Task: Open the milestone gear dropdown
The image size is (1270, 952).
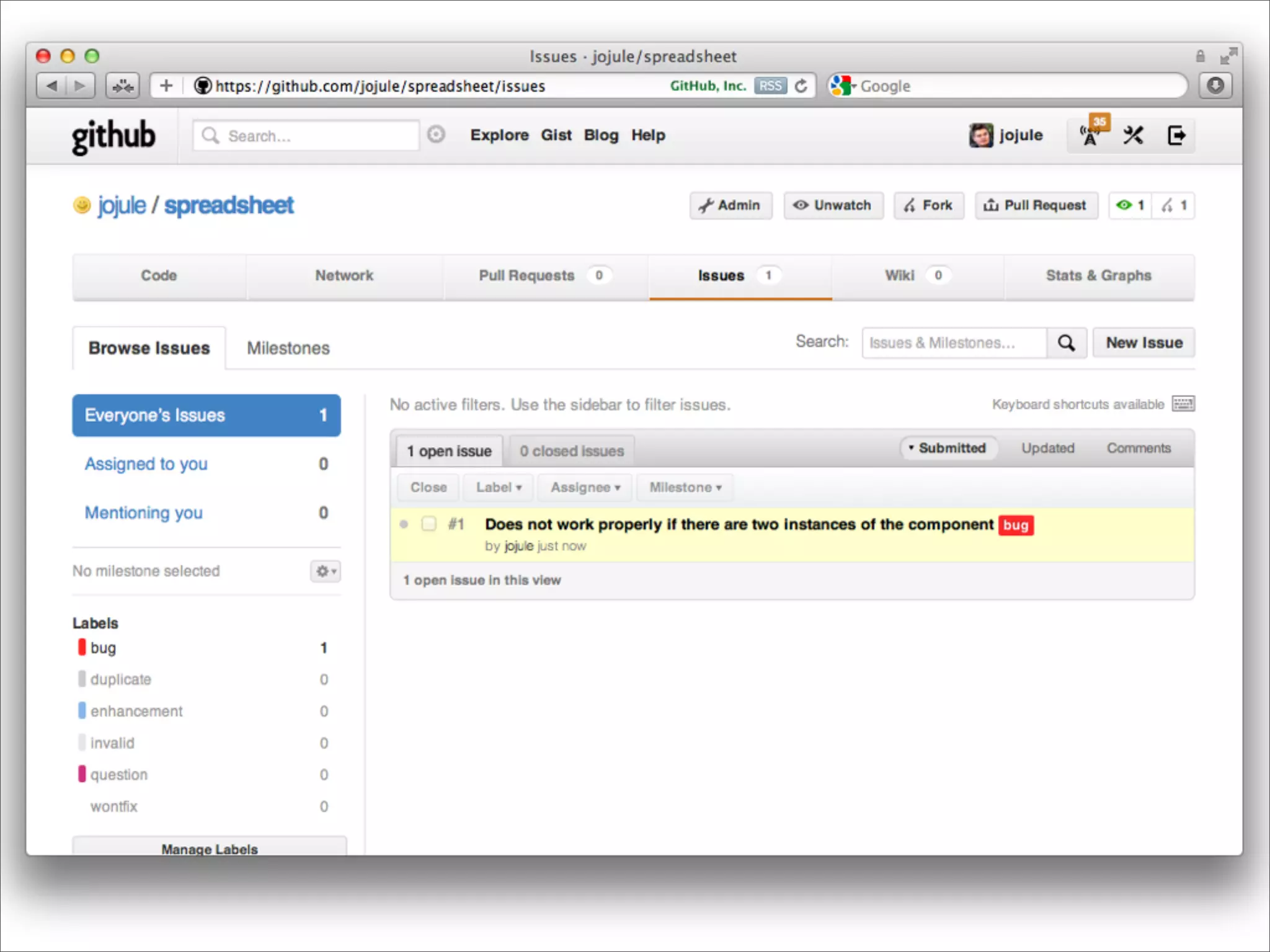Action: click(325, 571)
